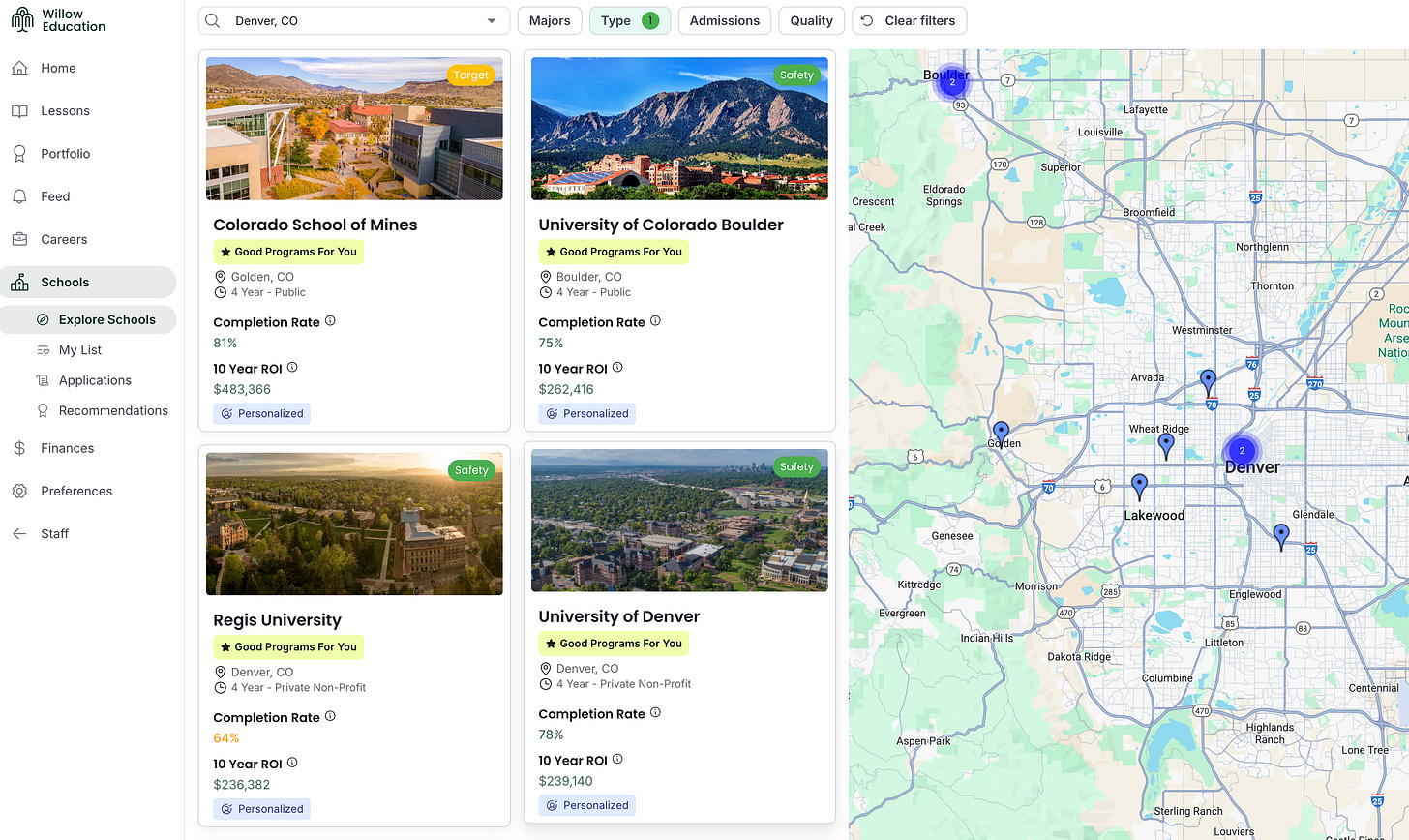Viewport: 1409px width, 840px height.
Task: Open the Majors filter
Action: point(550,20)
